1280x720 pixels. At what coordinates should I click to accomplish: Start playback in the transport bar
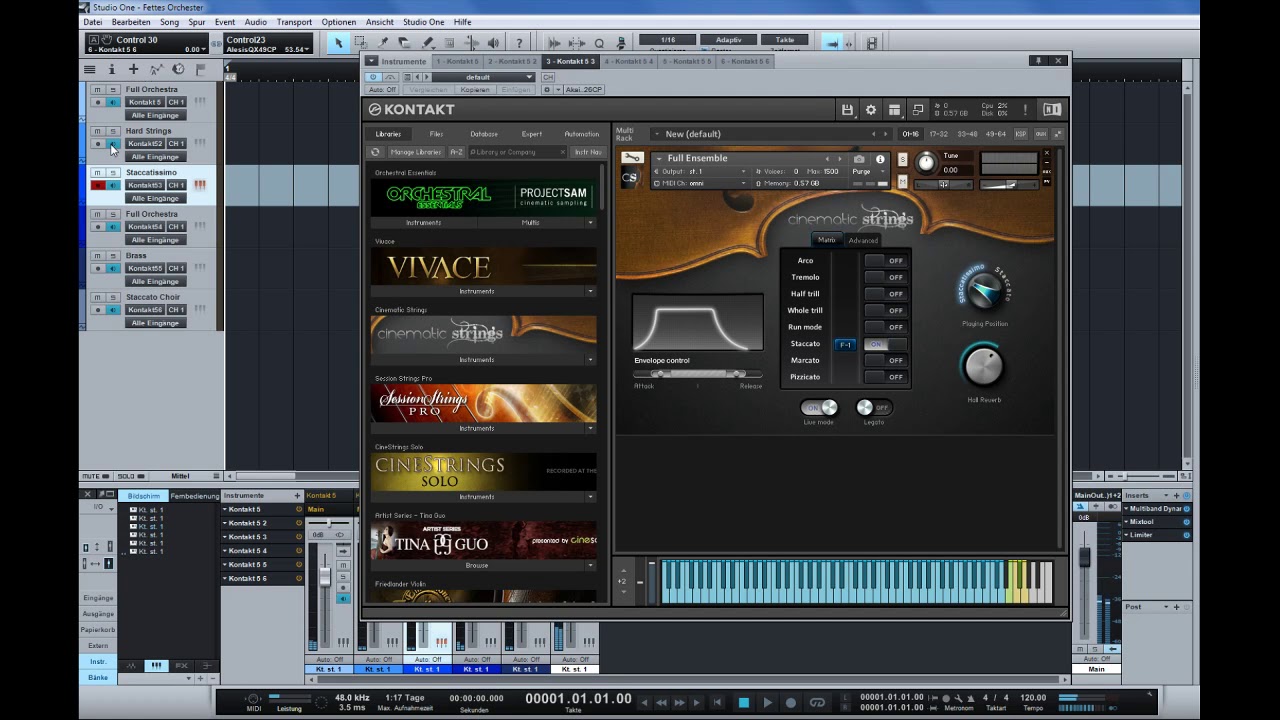767,703
